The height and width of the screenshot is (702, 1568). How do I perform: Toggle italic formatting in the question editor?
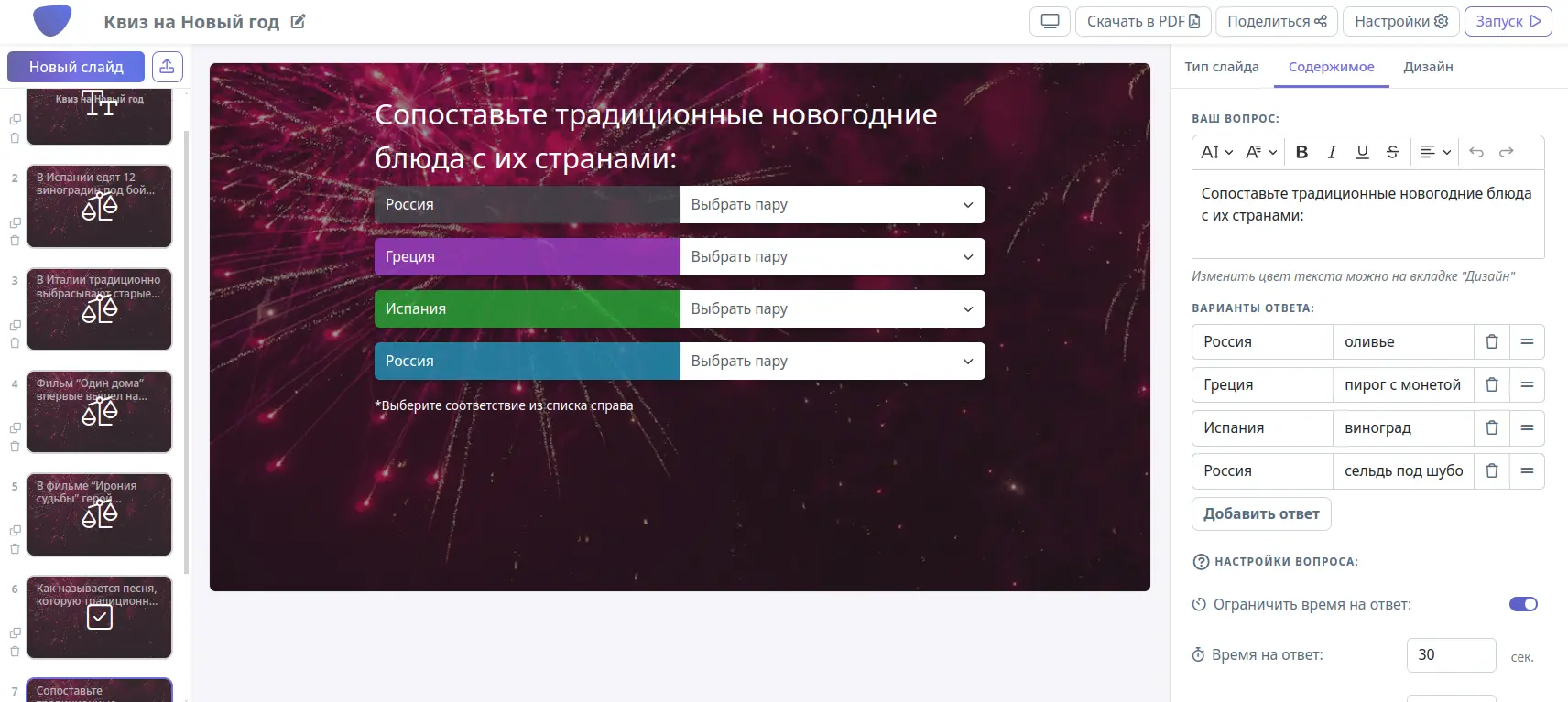(x=1332, y=152)
